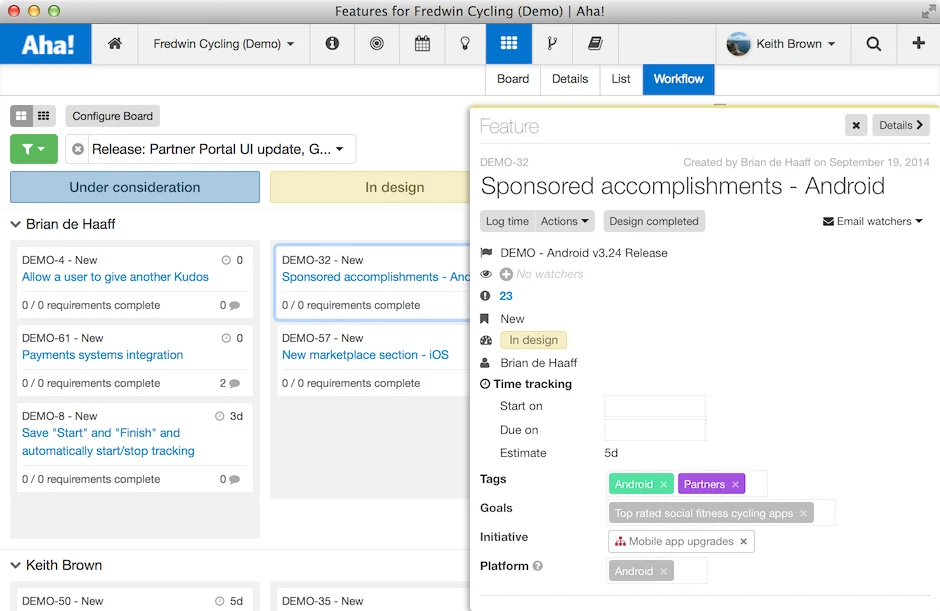
Task: Close the Feature panel
Action: [x=856, y=125]
